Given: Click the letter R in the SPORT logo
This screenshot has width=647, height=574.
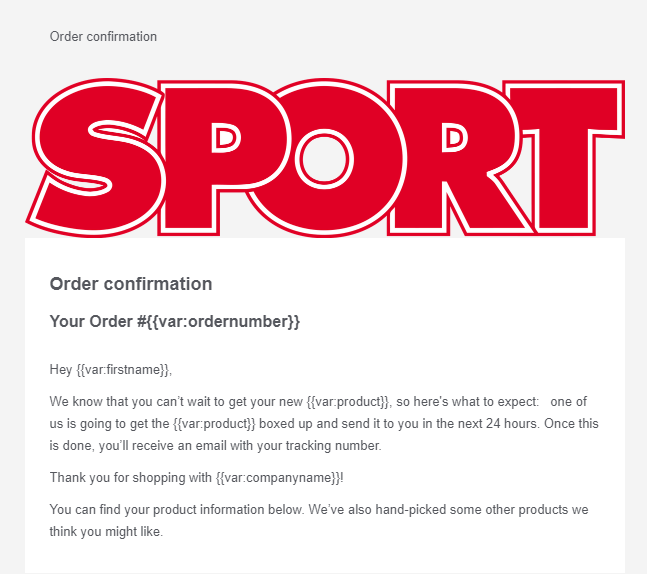Looking at the screenshot, I should 456,158.
